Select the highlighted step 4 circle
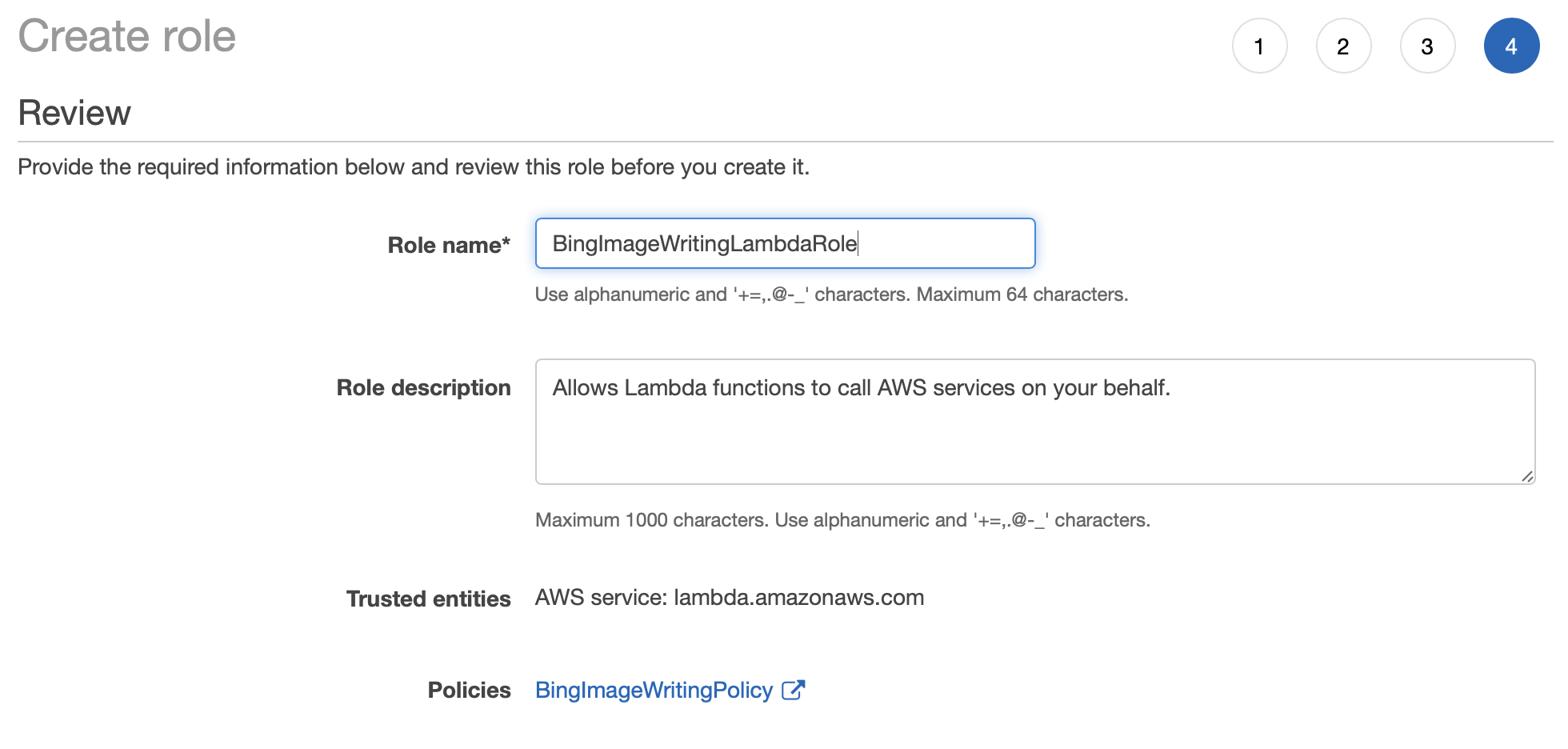Viewport: 1568px width, 749px height. point(1511,46)
